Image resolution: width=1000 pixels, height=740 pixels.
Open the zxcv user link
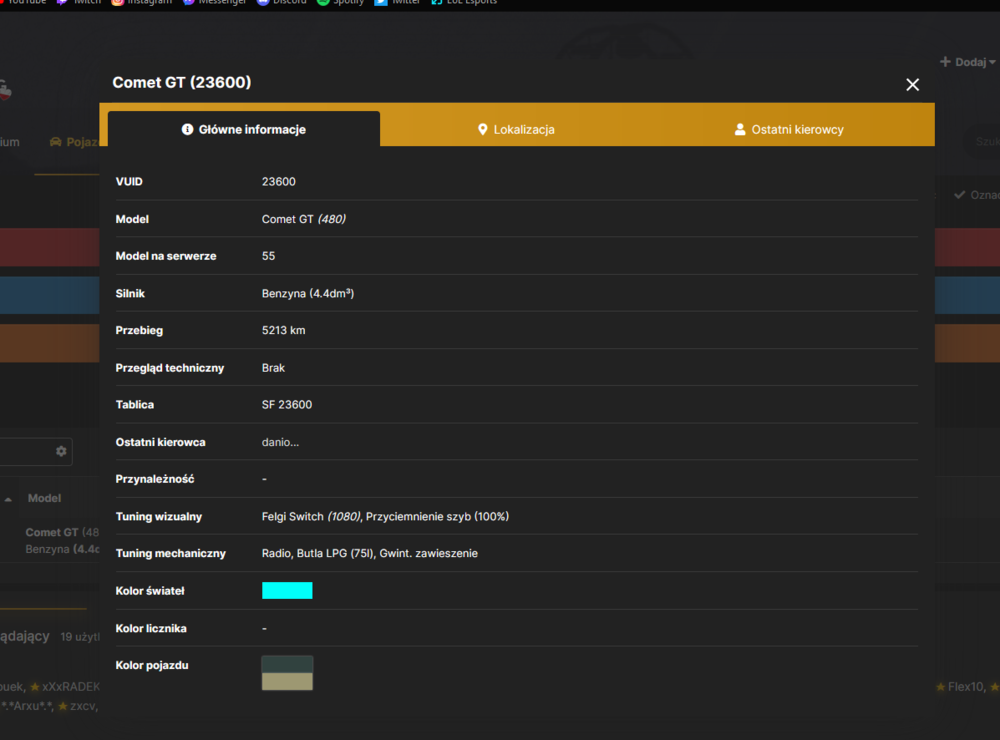click(x=82, y=706)
